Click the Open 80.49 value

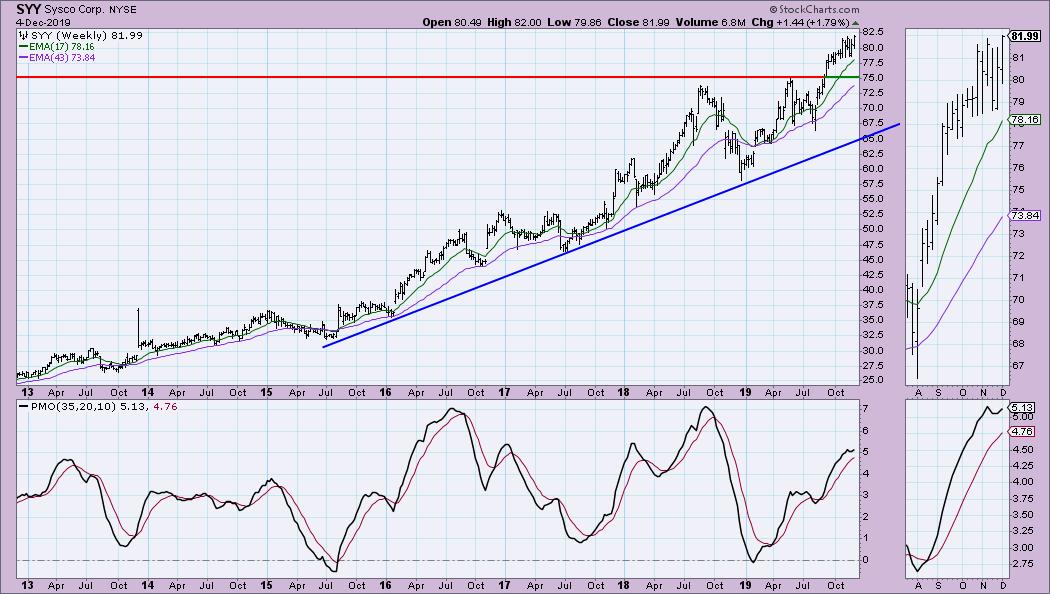coord(453,22)
